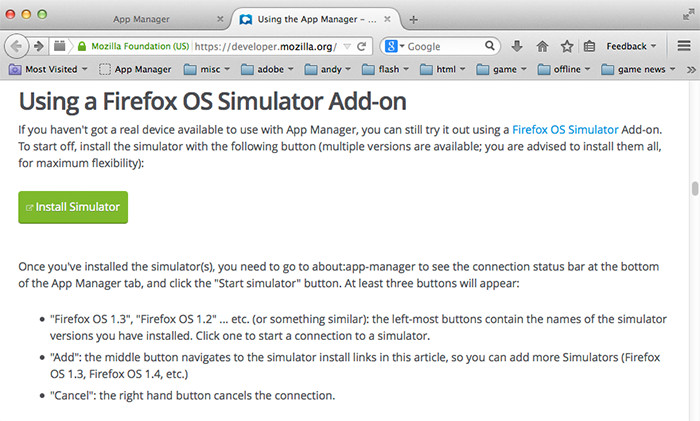This screenshot has height=421, width=700.
Task: Click the macOS yellow minimize window button
Action: [x=26, y=14]
